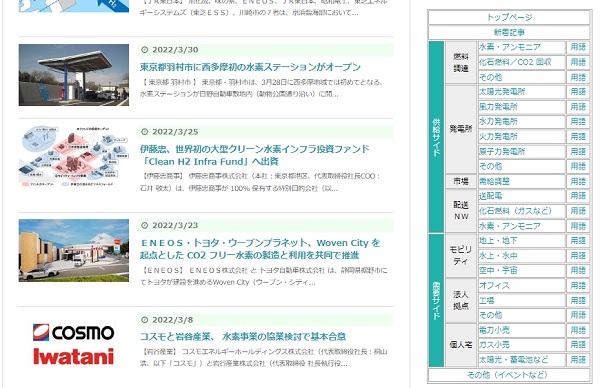Open 用語 for the 化石燃料/CO2 回収 row
600x388 pixels.
coord(578,62)
